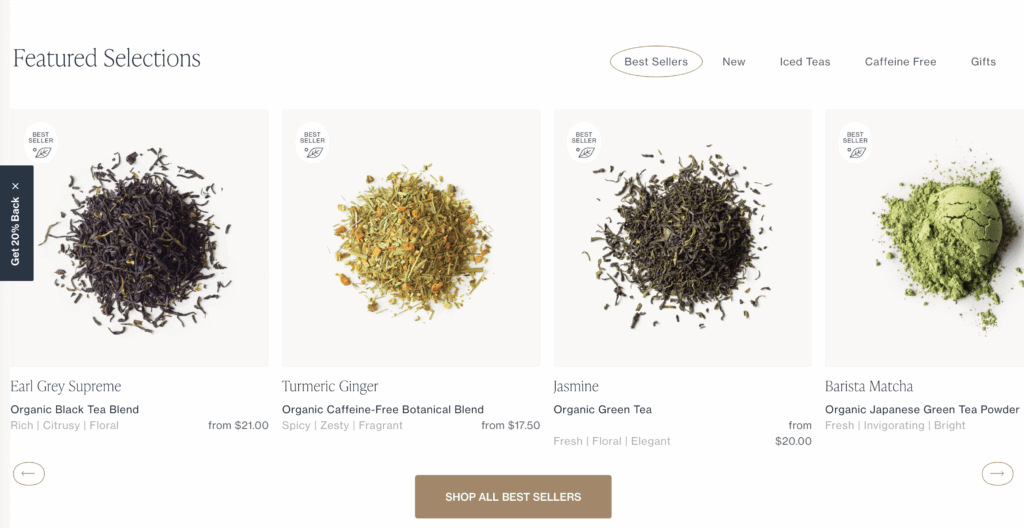Click Best Seller badge on Earl Grey Supreme

pyautogui.click(x=41, y=143)
